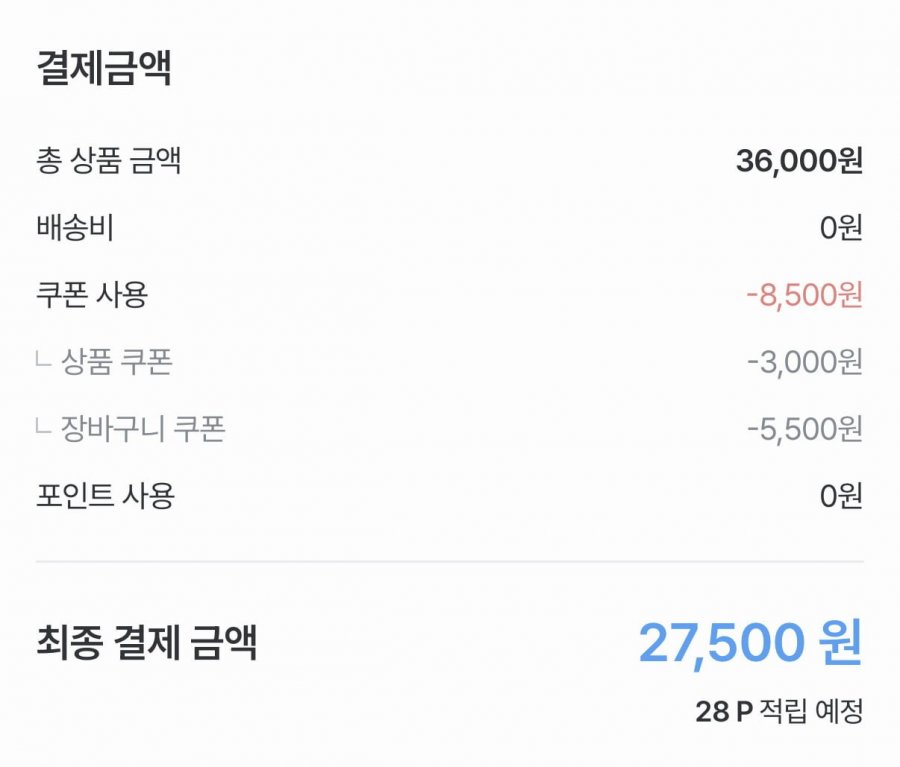The height and width of the screenshot is (767, 900).
Task: Click the 최종 결제 금액 label
Action: (147, 642)
